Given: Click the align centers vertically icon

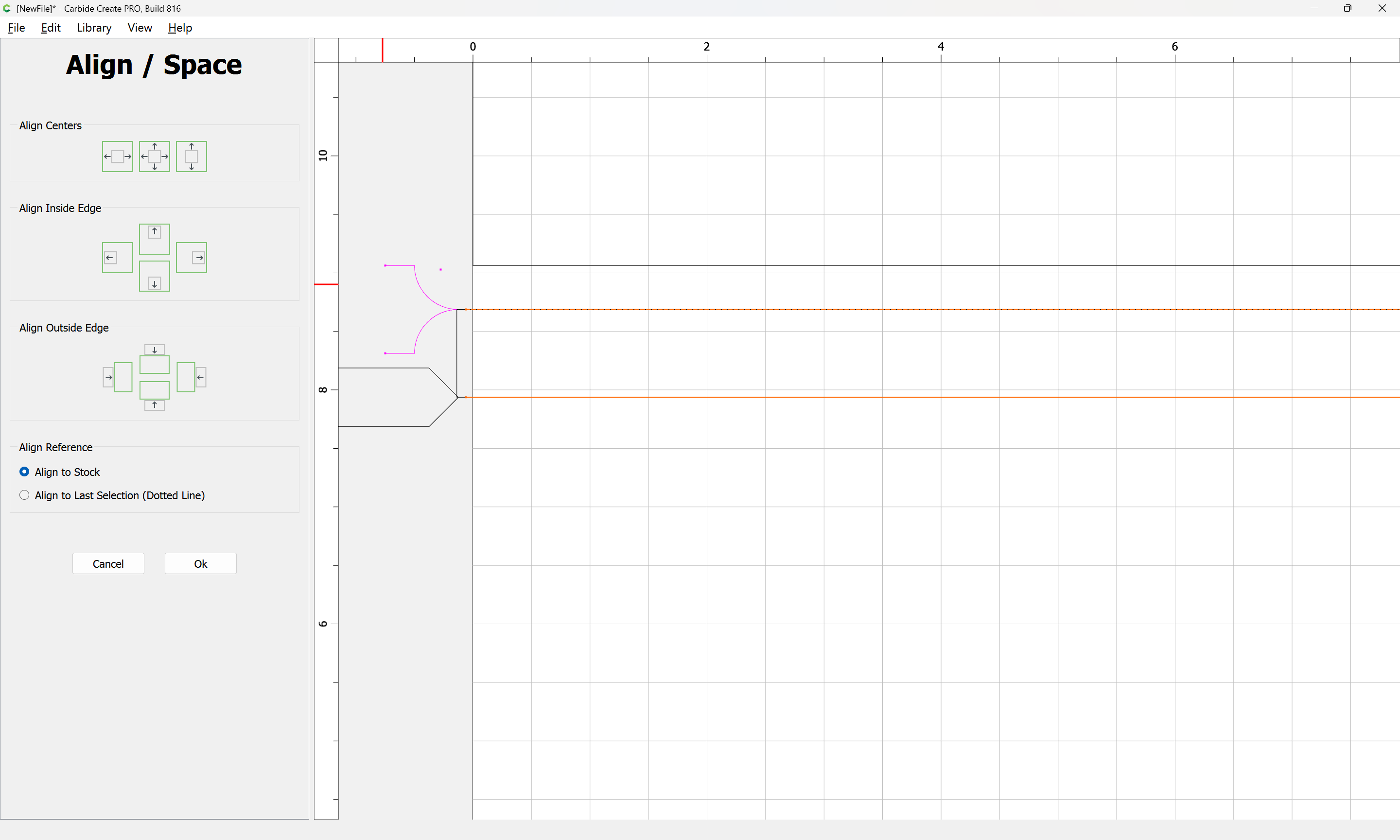Looking at the screenshot, I should coord(191,156).
